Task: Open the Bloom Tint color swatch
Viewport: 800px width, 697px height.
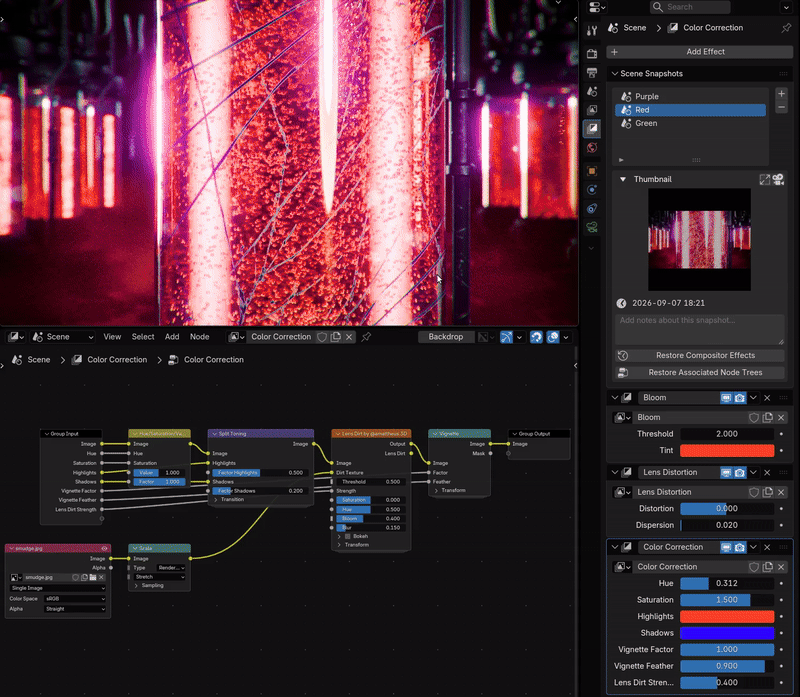Action: click(727, 451)
